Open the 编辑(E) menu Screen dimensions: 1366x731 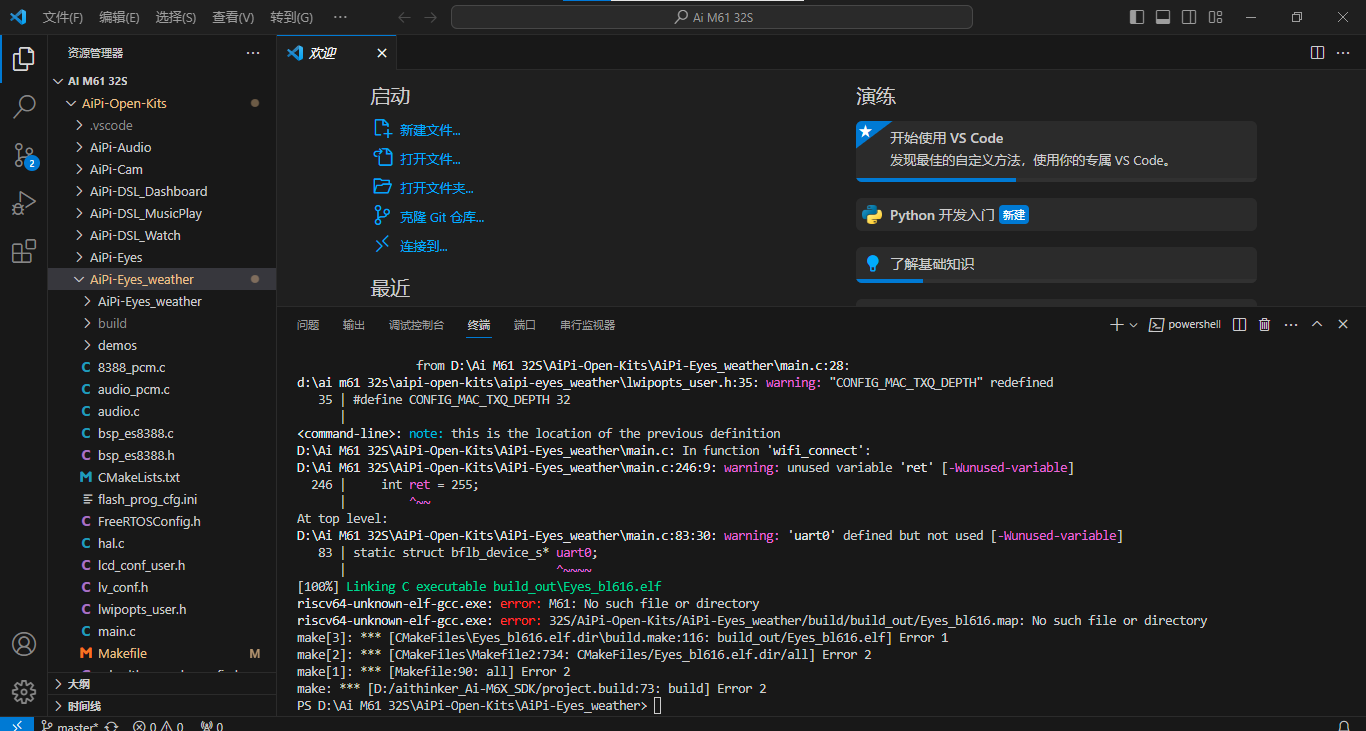tap(119, 17)
